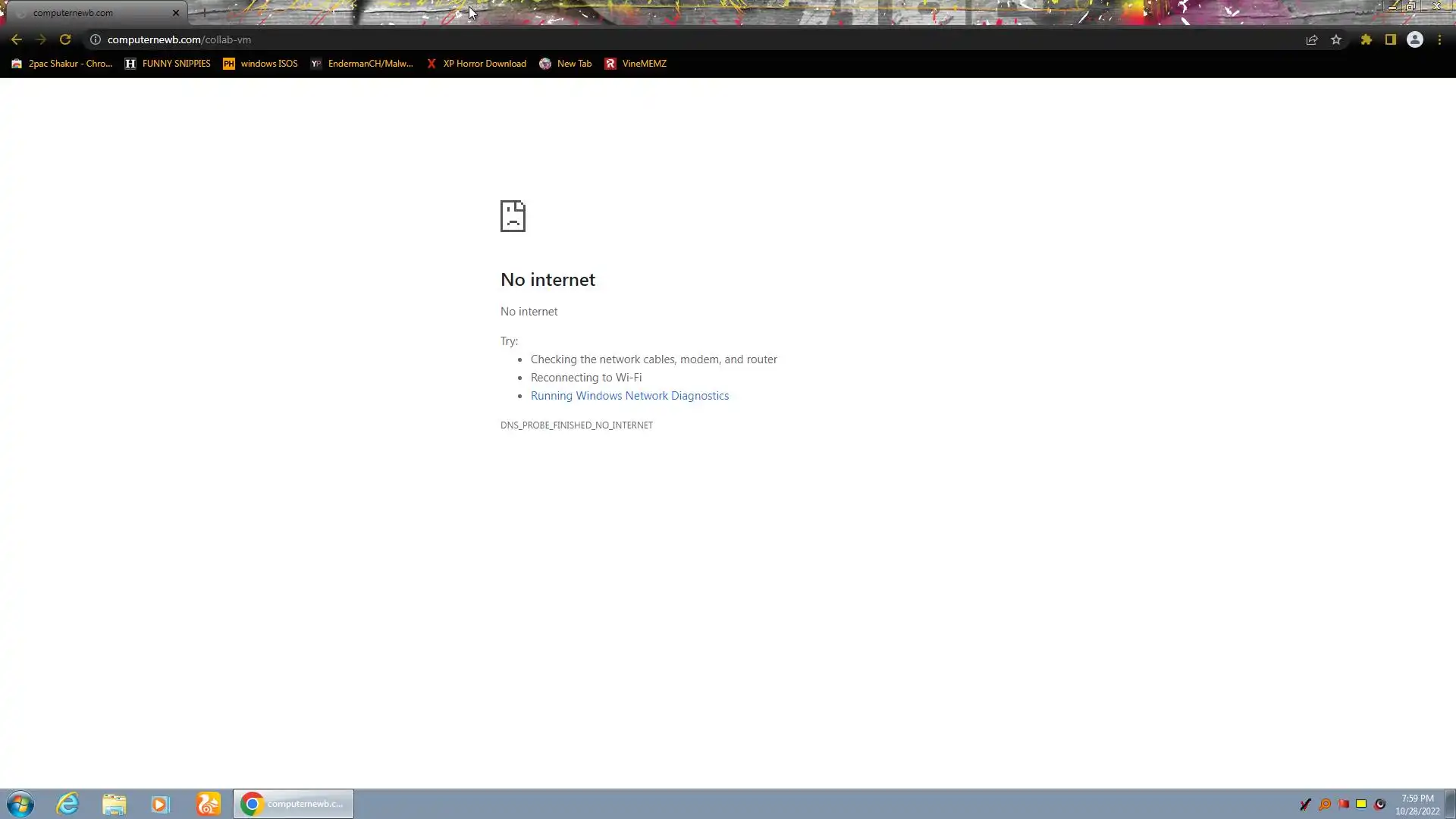
Task: Open the VineMEMZ bookmark
Action: [x=635, y=64]
